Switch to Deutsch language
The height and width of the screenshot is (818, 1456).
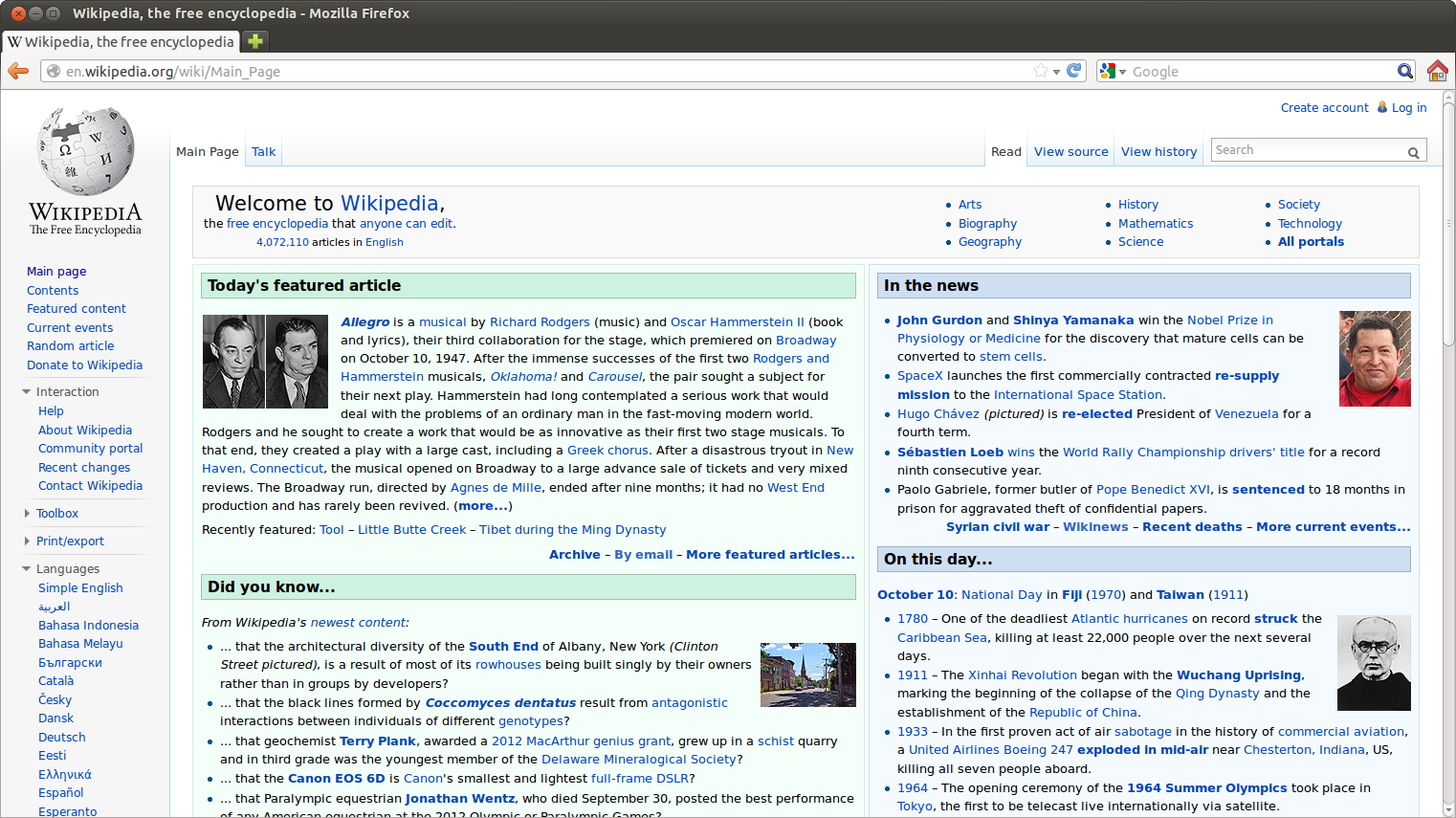[x=62, y=738]
